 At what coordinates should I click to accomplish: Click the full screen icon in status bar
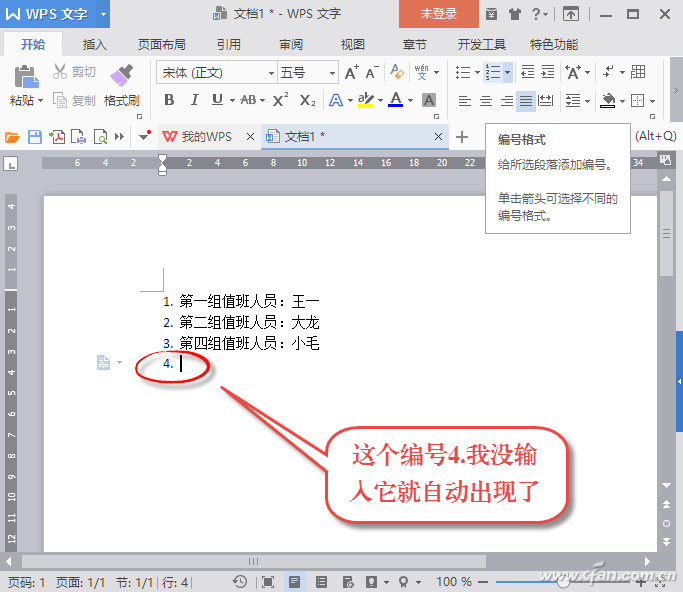(x=267, y=582)
